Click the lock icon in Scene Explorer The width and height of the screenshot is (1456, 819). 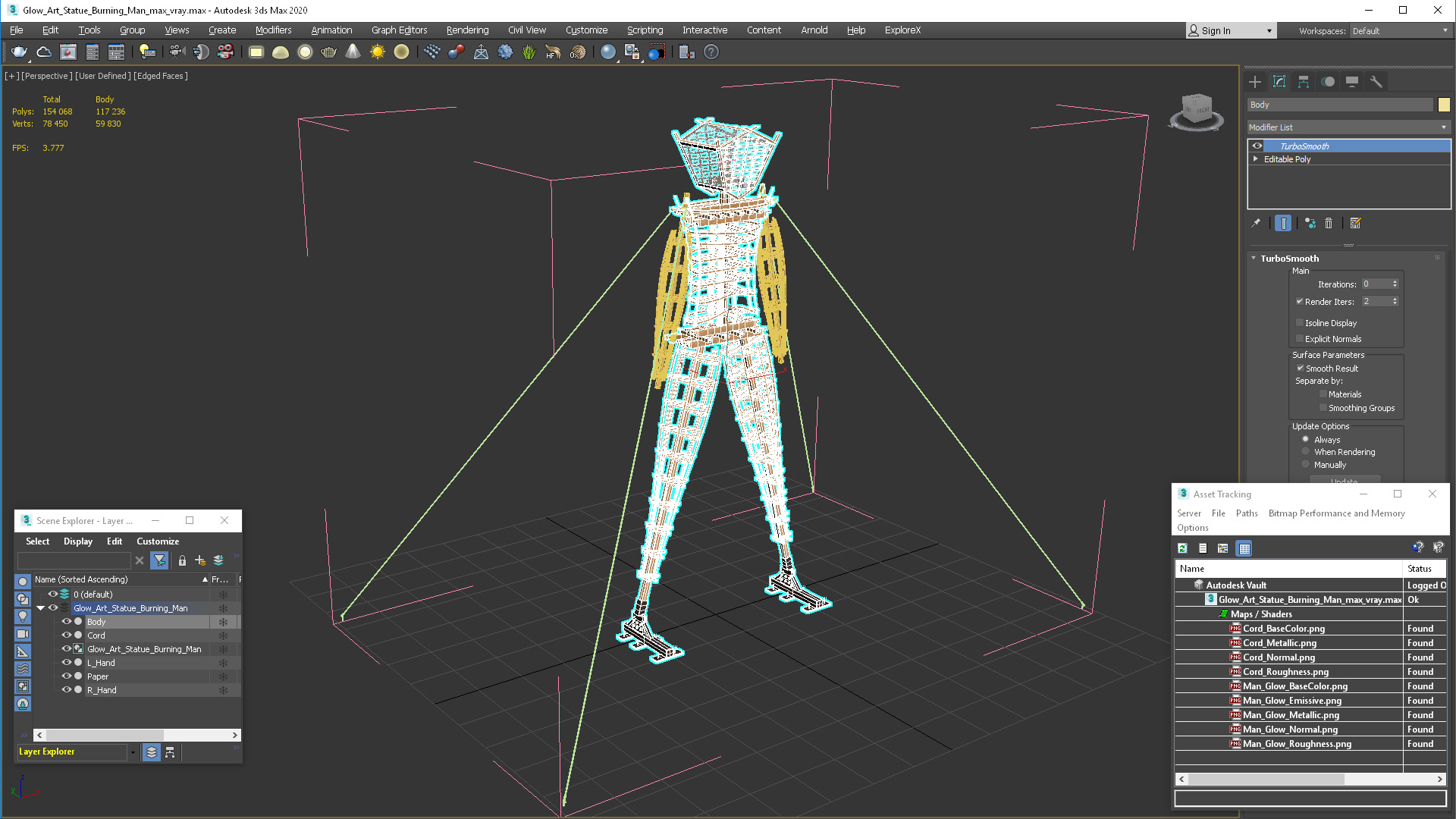click(182, 560)
